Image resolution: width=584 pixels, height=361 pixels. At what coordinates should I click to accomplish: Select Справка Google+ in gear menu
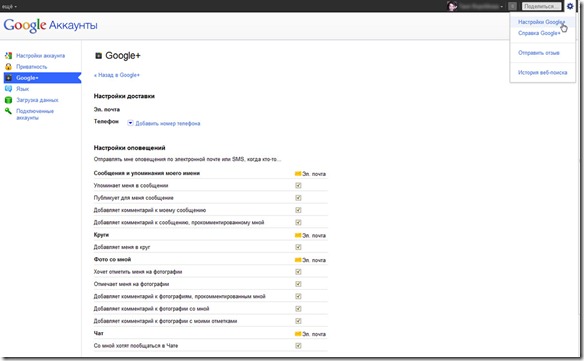pos(539,33)
